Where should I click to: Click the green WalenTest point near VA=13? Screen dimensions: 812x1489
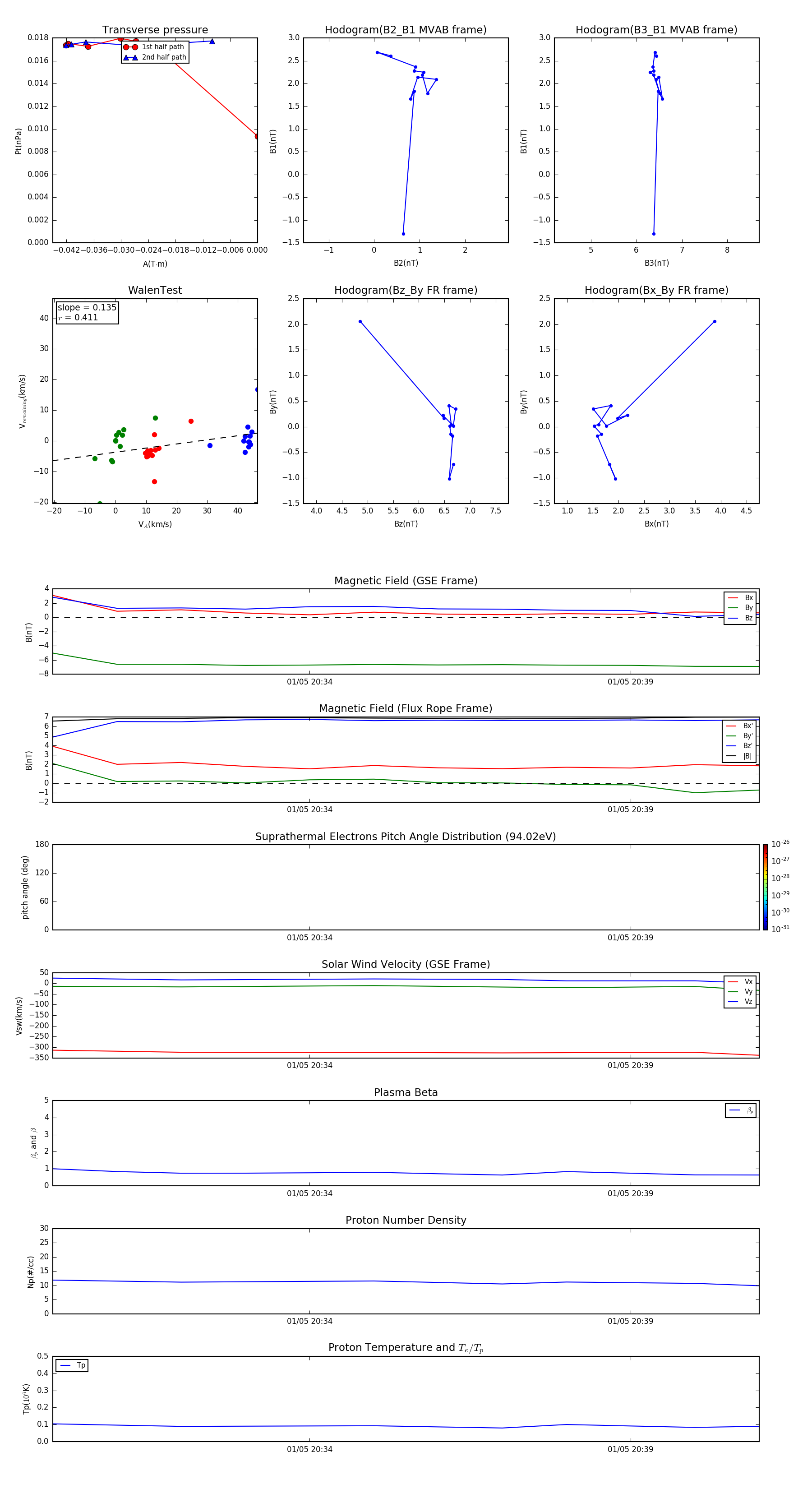pos(155,418)
